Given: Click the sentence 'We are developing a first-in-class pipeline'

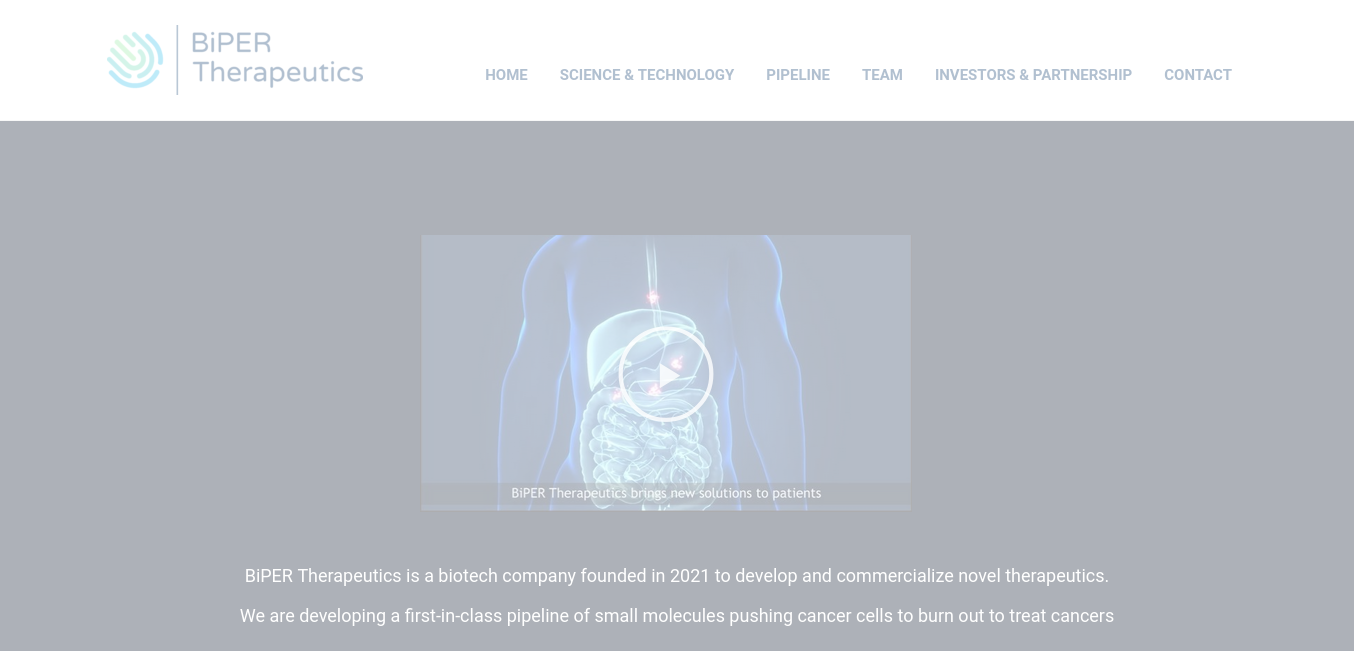Looking at the screenshot, I should tap(677, 616).
